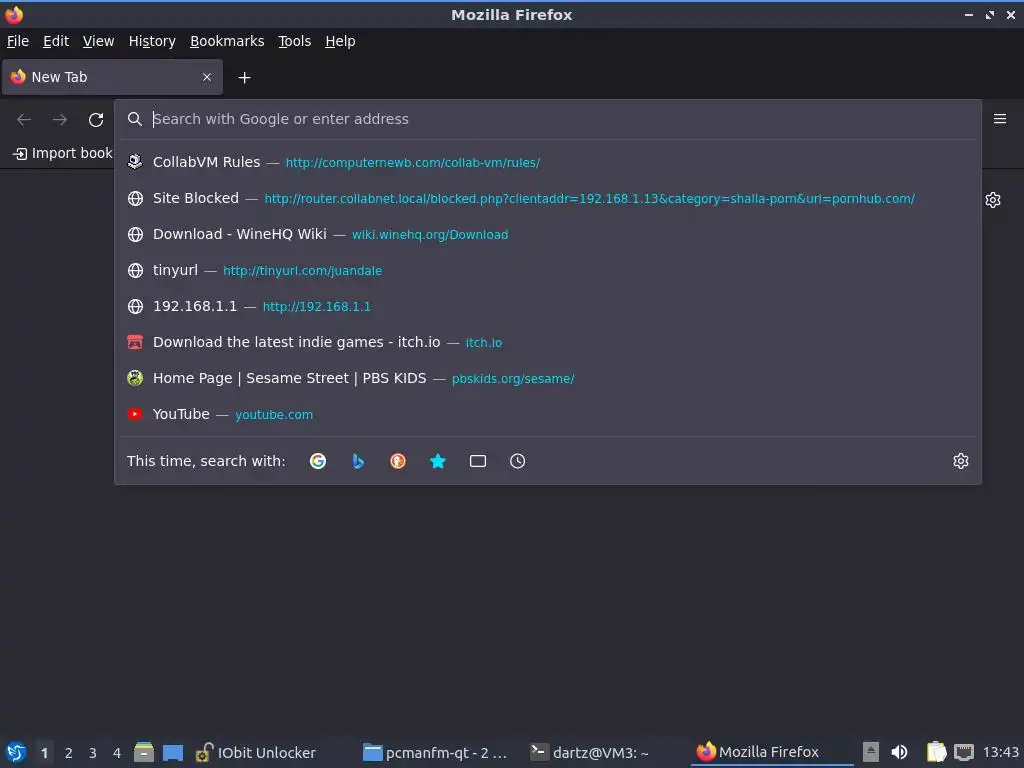The height and width of the screenshot is (768, 1024).
Task: Open clipboard manager tray icon
Action: pyautogui.click(x=936, y=752)
